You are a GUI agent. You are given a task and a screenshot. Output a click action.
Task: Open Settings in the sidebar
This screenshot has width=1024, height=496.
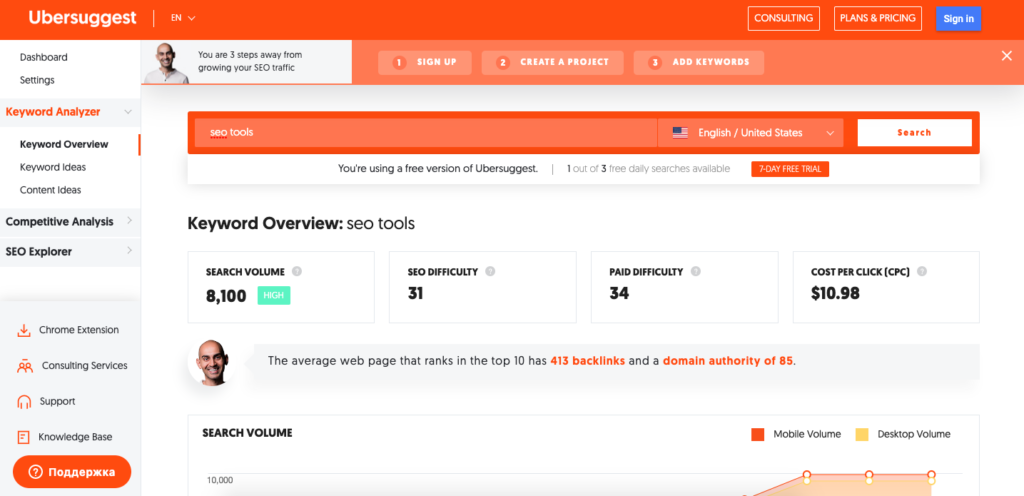tap(37, 80)
